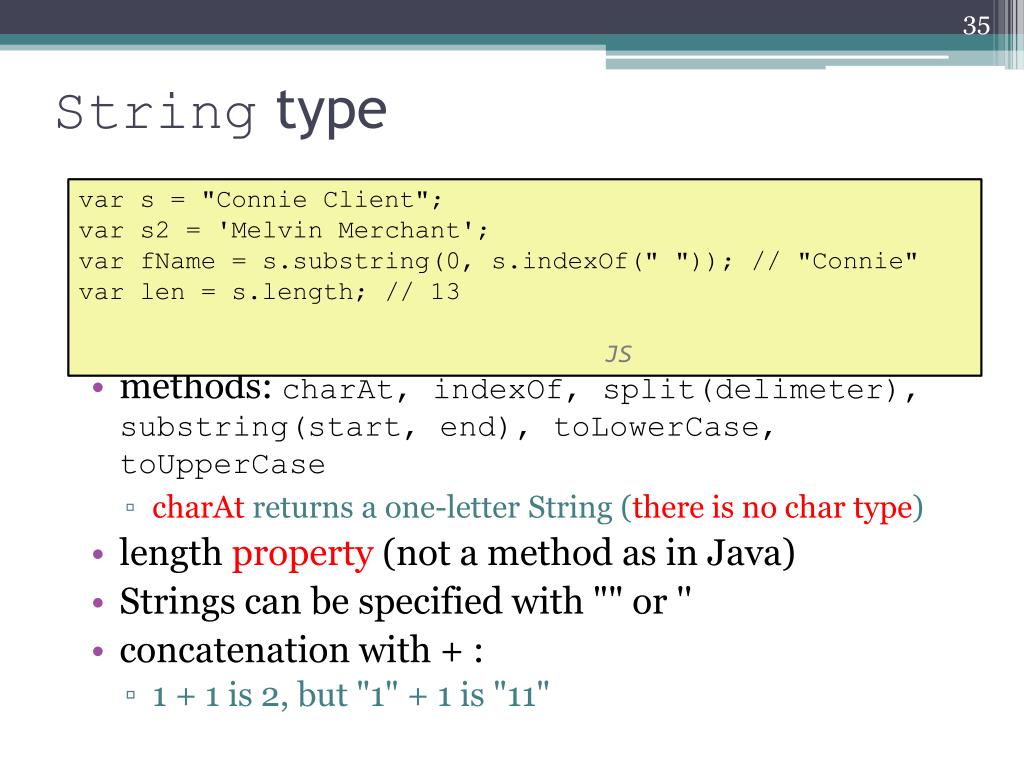Screen dimensions: 1024x768
Task: Click the 'length property' bullet
Action: tap(457, 554)
